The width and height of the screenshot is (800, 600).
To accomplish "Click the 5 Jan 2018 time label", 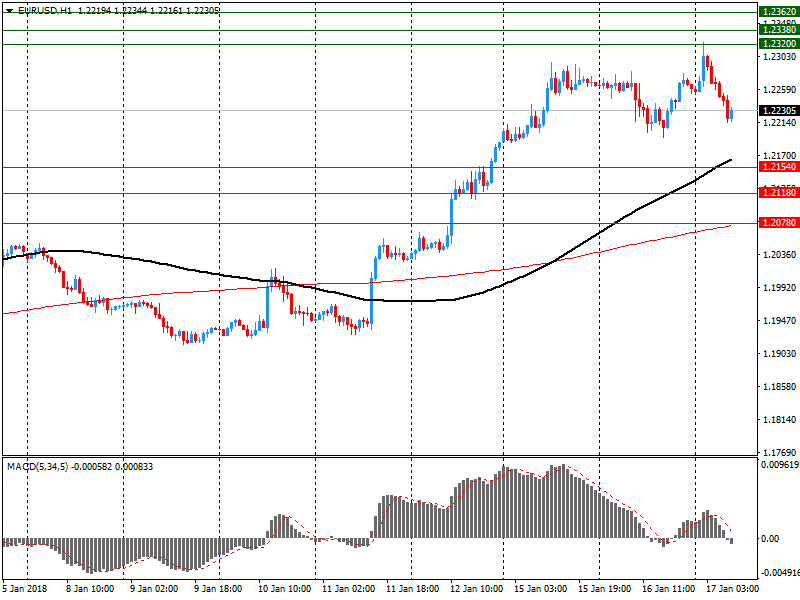I will tap(24, 589).
